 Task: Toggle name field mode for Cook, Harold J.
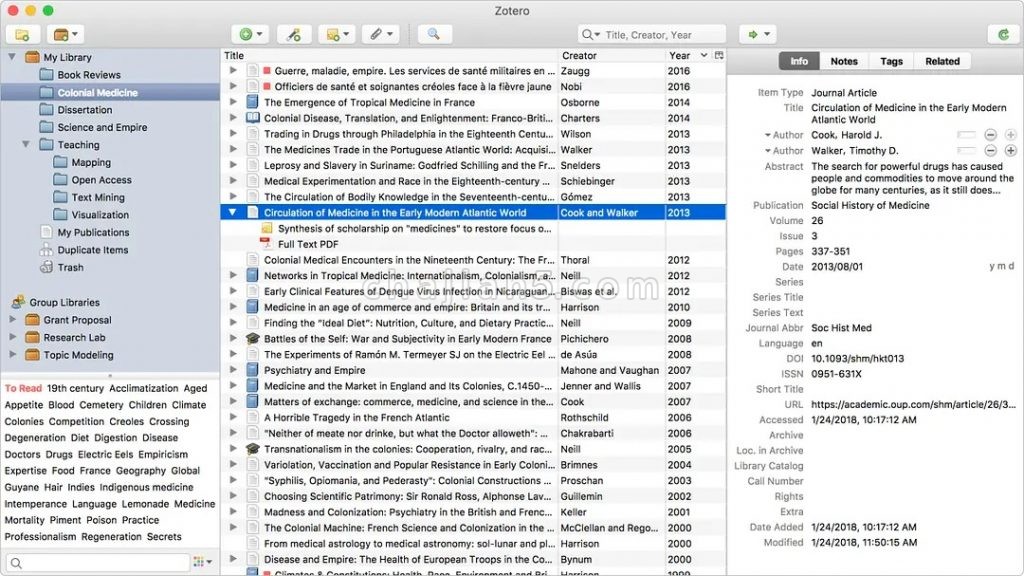coord(966,135)
